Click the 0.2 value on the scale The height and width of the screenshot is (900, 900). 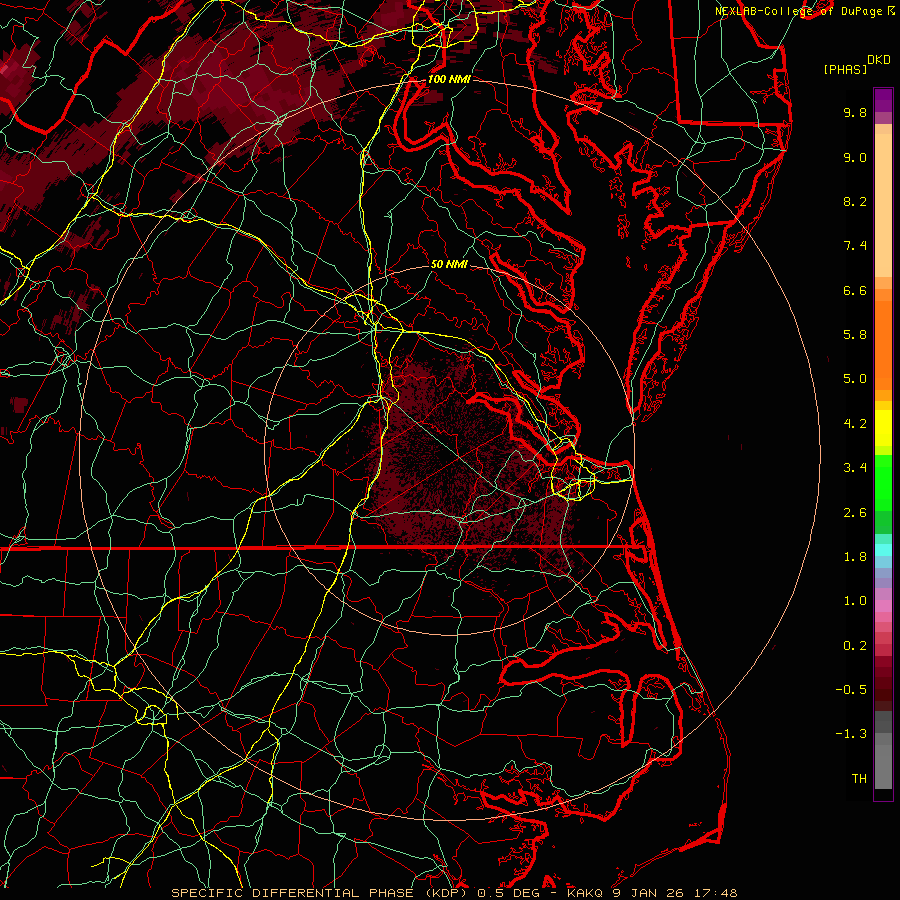coord(855,646)
